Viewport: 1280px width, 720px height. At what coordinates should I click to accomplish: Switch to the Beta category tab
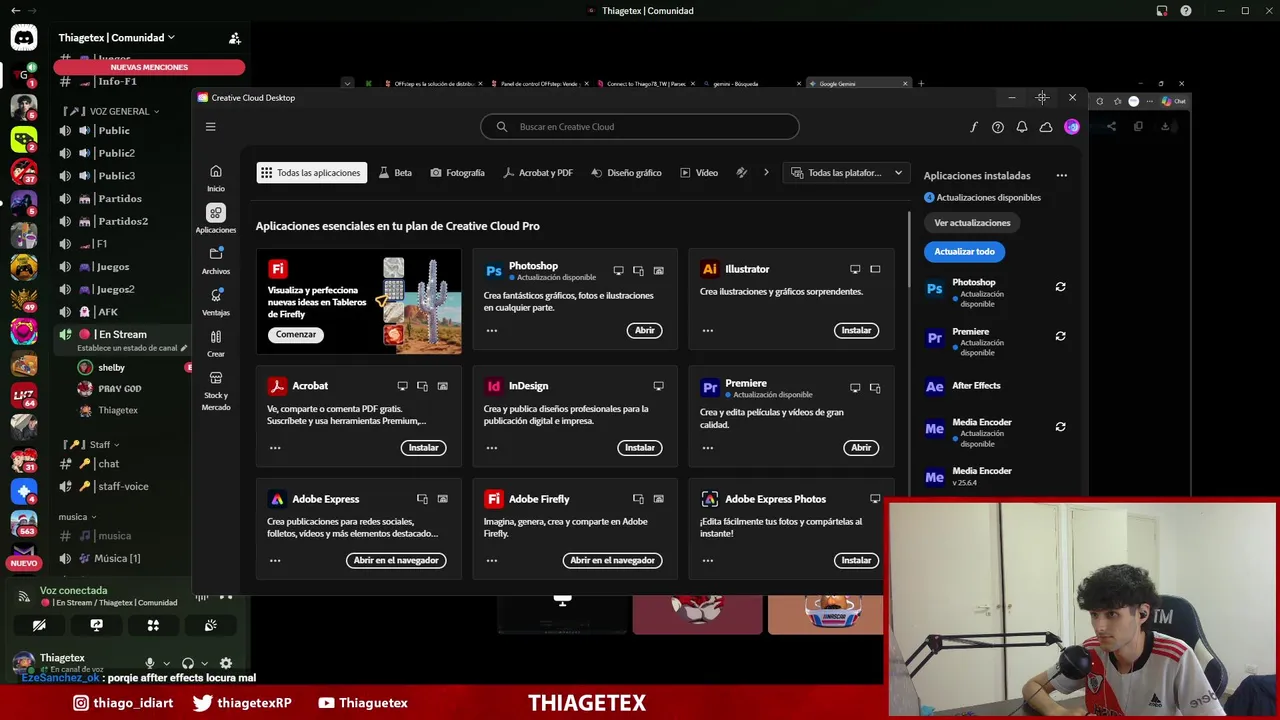395,173
